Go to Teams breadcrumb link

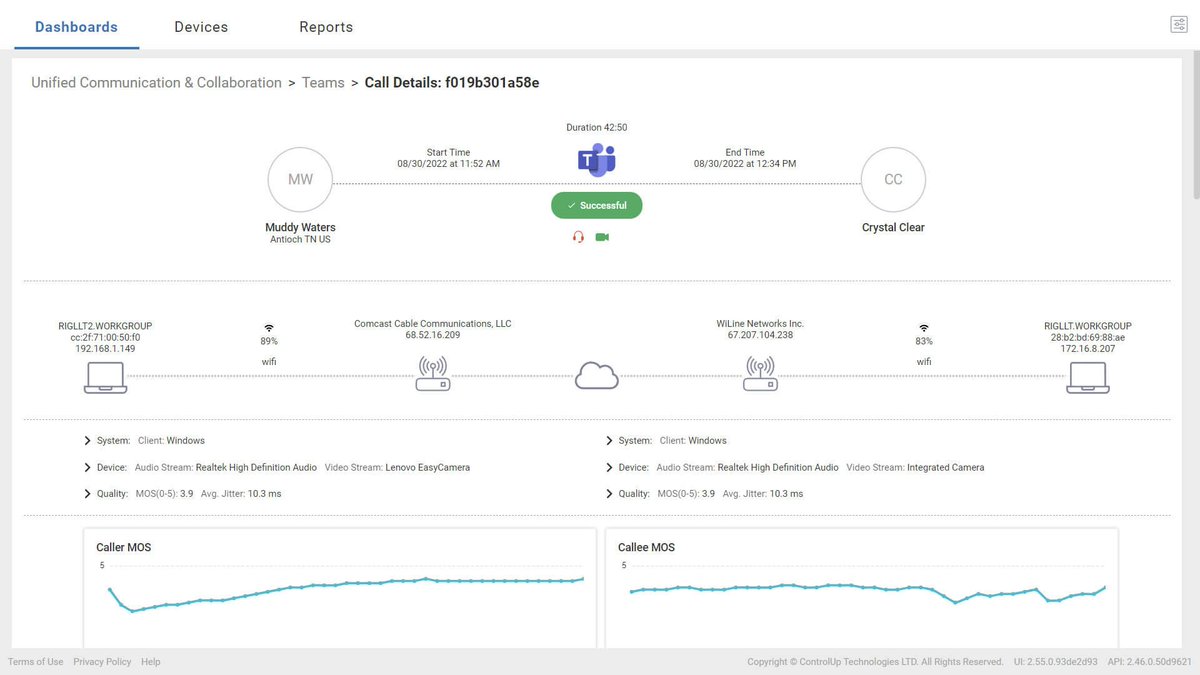coord(323,83)
